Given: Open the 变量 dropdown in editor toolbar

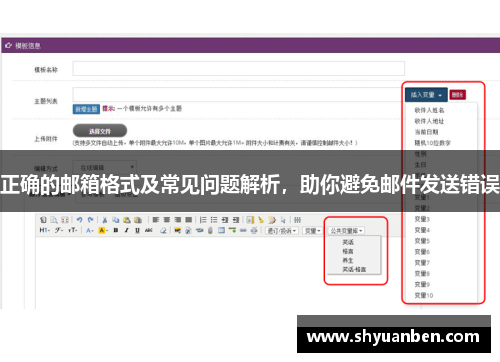Looking at the screenshot, I should [x=313, y=231].
